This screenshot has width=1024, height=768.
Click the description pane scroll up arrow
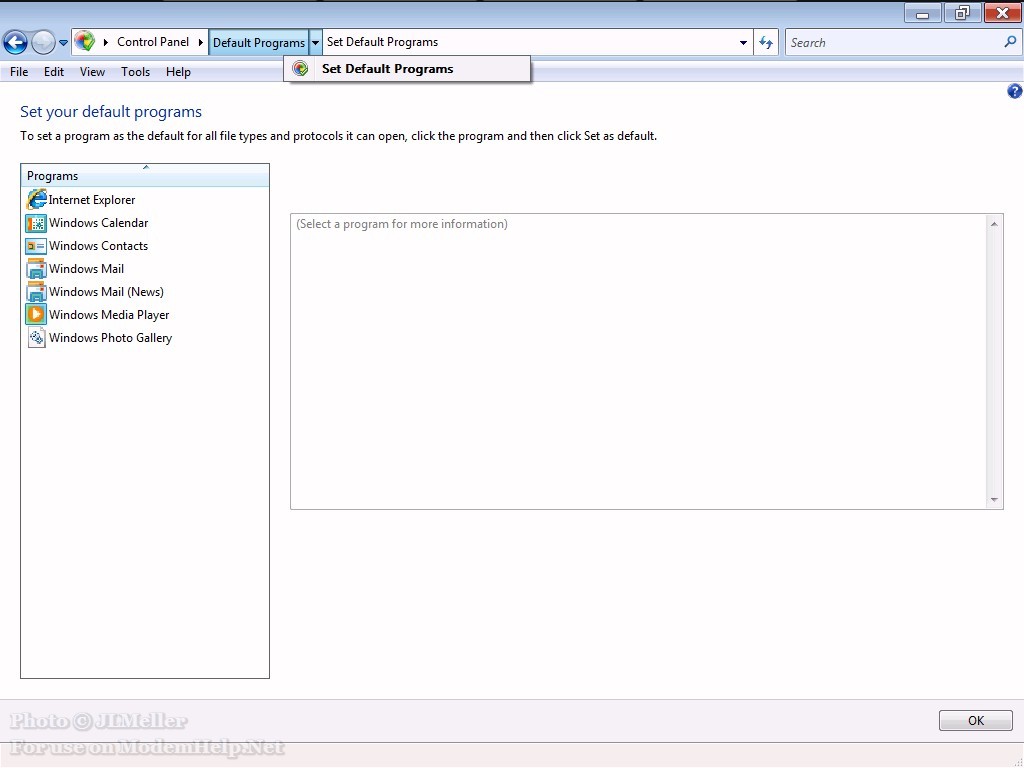(994, 224)
